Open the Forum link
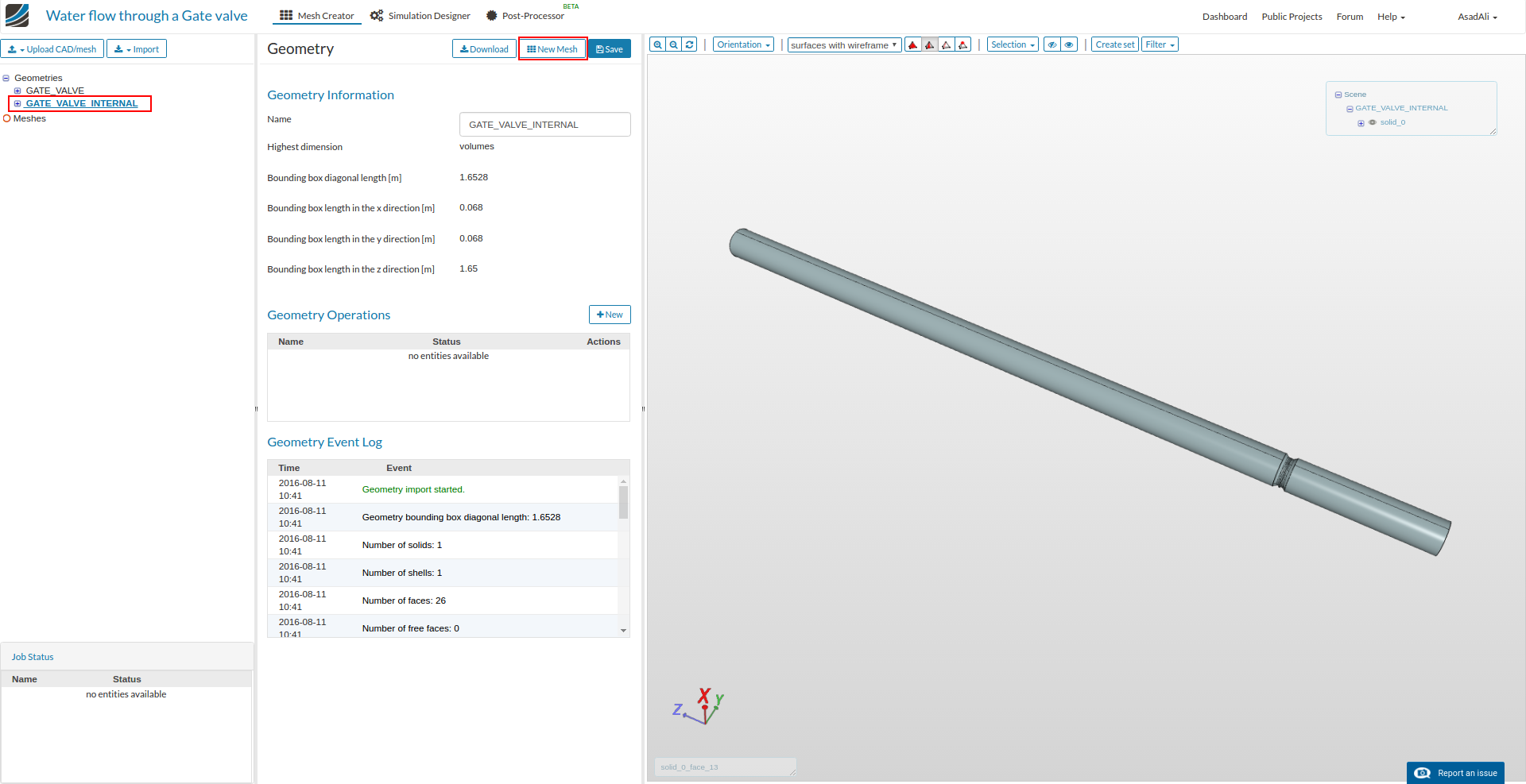The height and width of the screenshot is (784, 1526). tap(1350, 17)
